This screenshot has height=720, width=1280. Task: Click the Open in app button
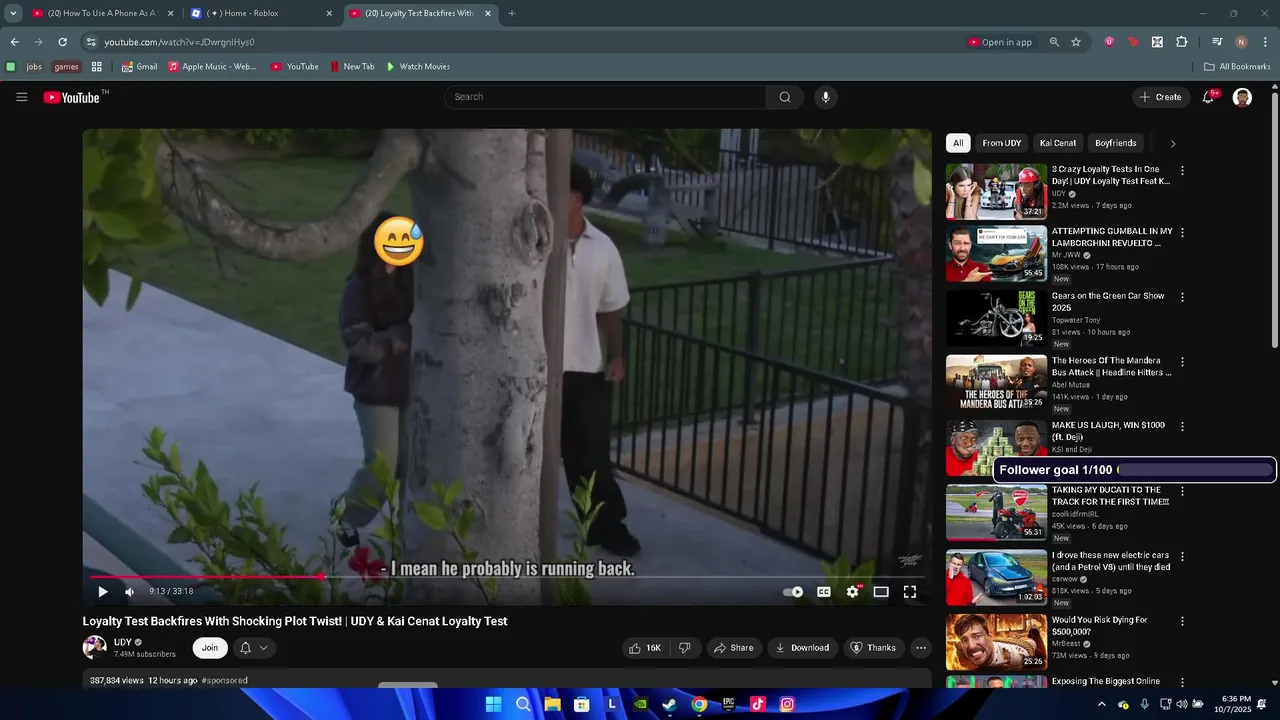point(1000,42)
